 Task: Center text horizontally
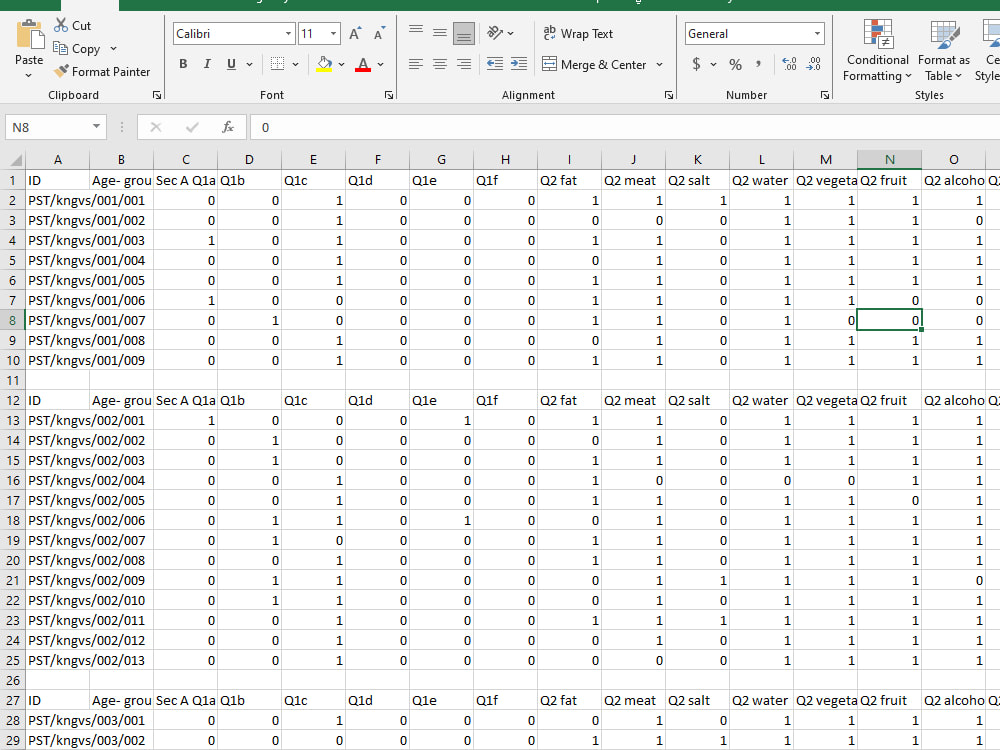point(440,64)
